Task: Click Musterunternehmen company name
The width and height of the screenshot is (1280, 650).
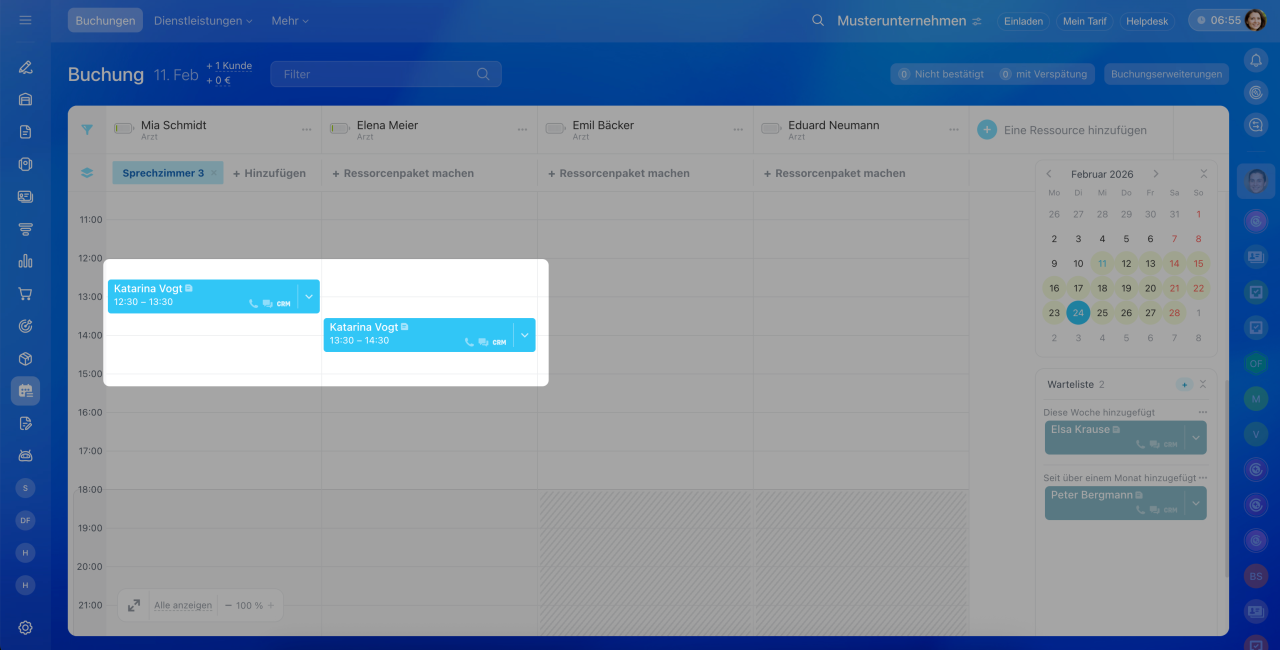Action: point(901,20)
